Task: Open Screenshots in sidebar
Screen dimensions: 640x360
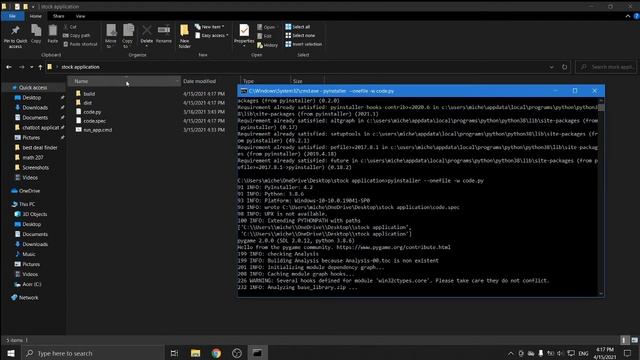Action: coord(36,167)
